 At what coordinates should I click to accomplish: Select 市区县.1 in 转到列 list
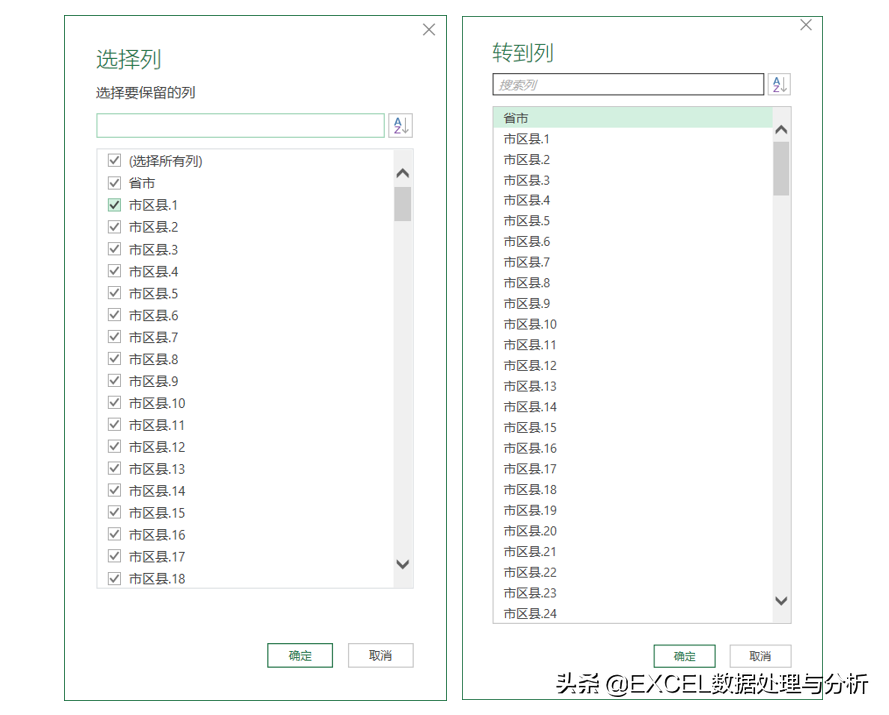[633, 139]
